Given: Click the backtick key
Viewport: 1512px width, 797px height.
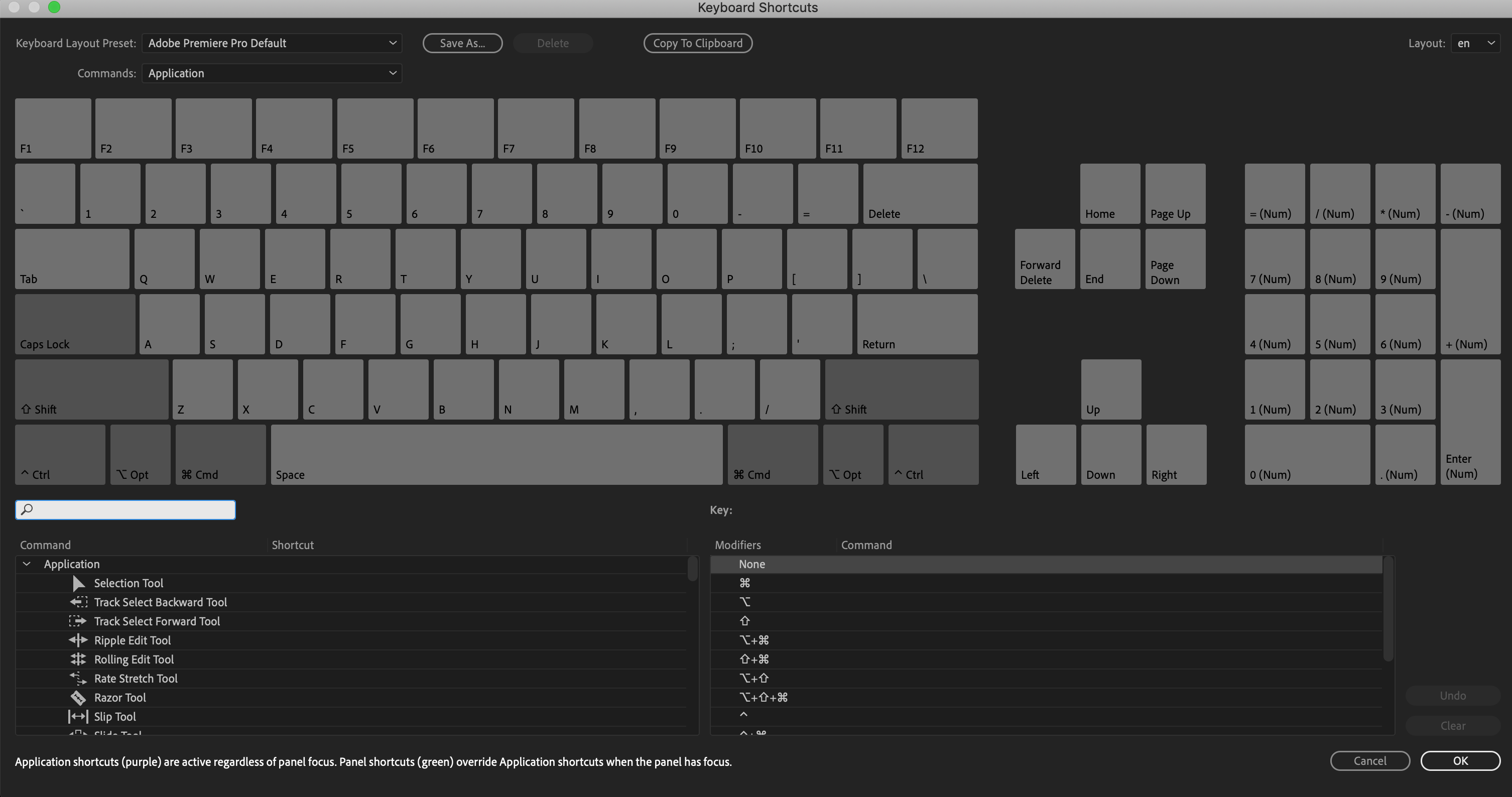Looking at the screenshot, I should 45,193.
